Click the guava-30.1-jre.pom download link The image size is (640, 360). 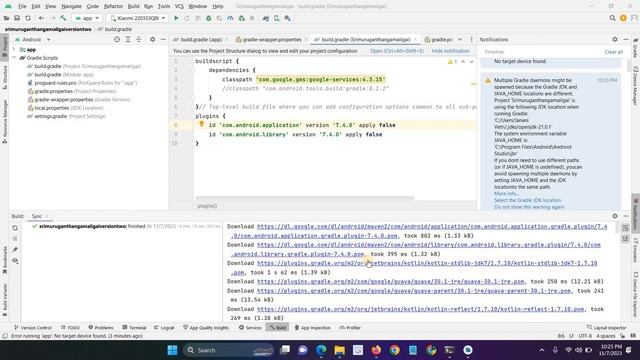click(x=390, y=281)
